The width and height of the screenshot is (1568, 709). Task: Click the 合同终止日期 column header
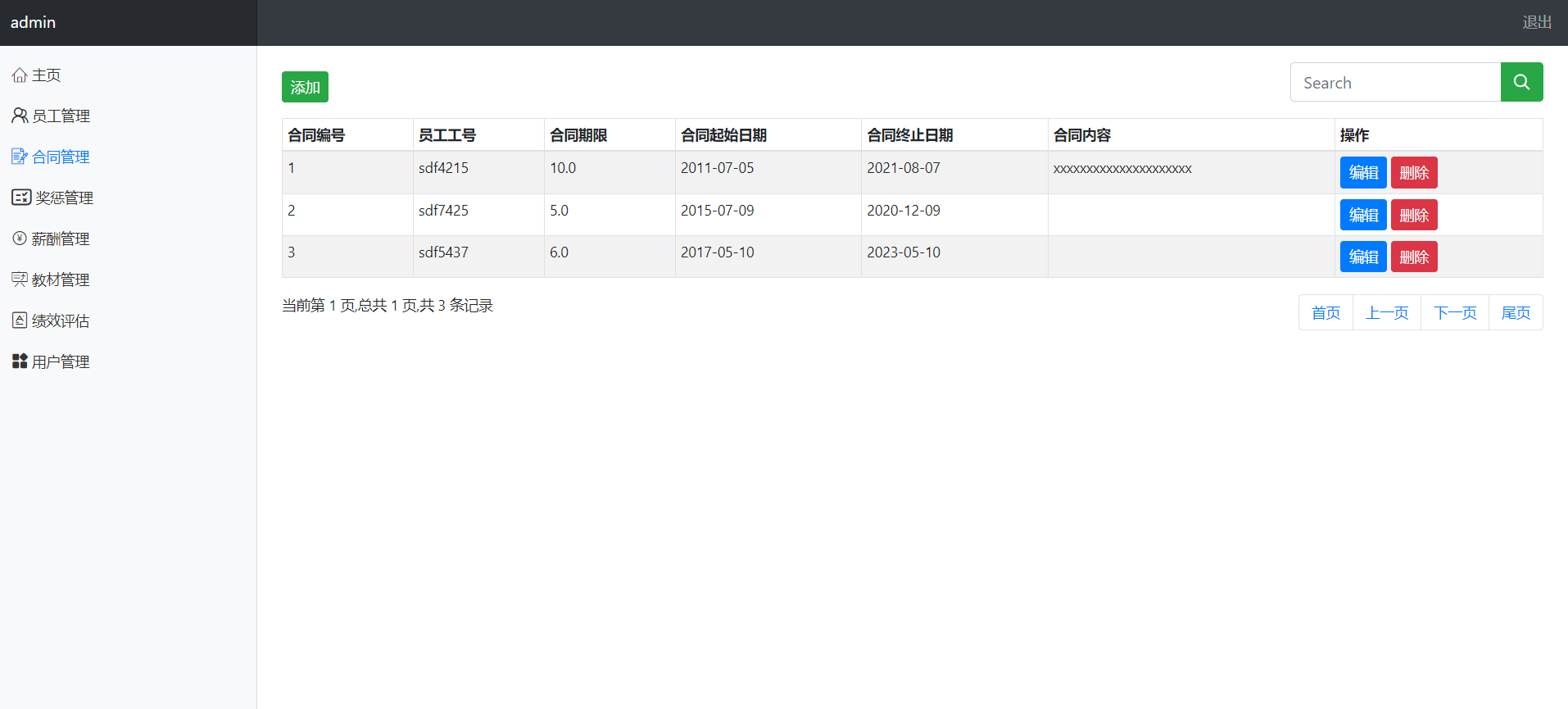954,134
